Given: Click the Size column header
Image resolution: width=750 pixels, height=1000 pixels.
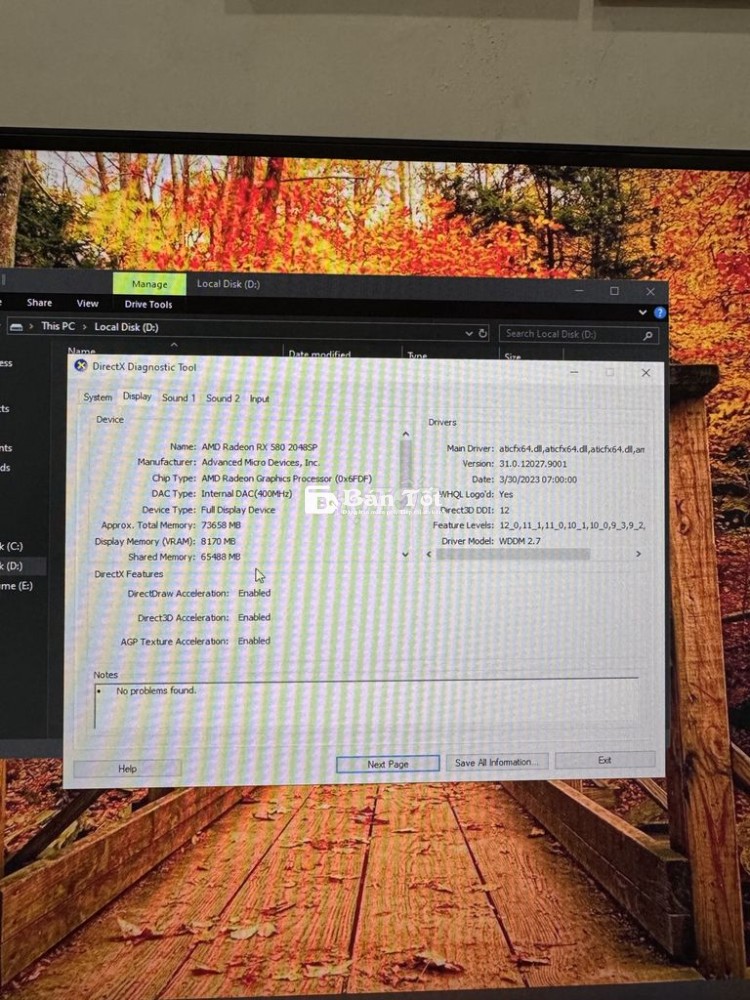Looking at the screenshot, I should 513,356.
